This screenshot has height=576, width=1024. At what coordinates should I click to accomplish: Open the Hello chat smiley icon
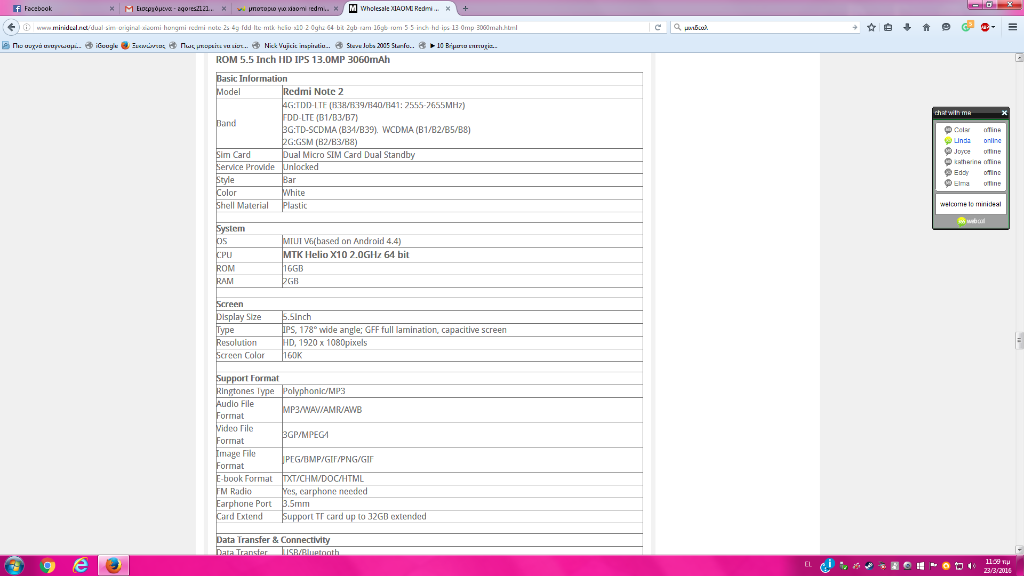946,27
